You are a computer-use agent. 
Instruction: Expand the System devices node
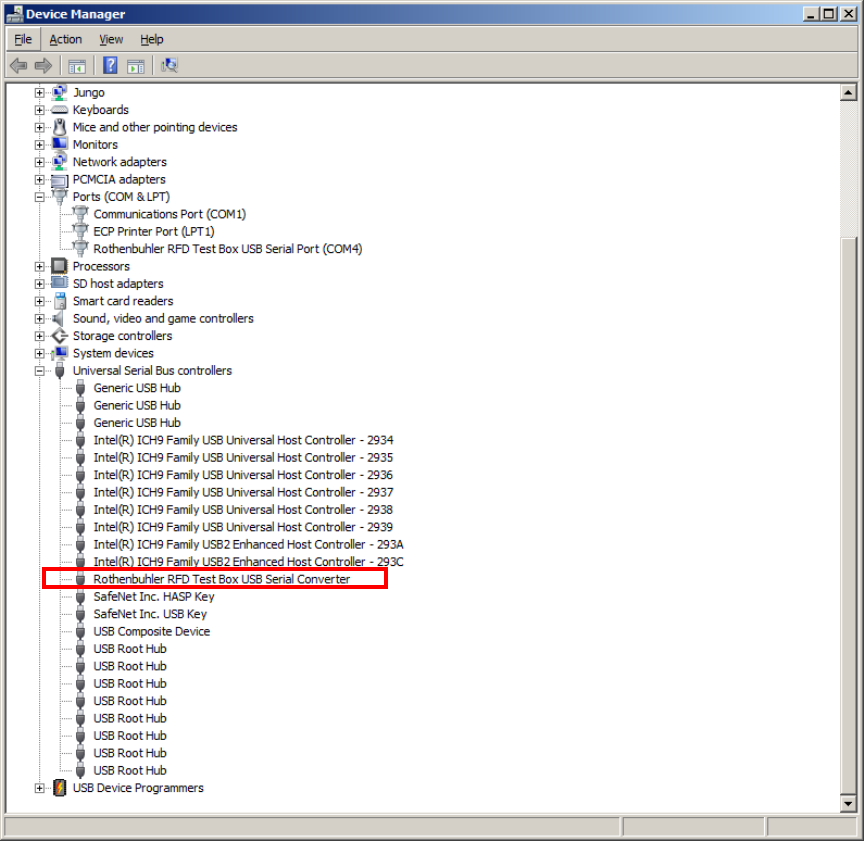tap(39, 353)
